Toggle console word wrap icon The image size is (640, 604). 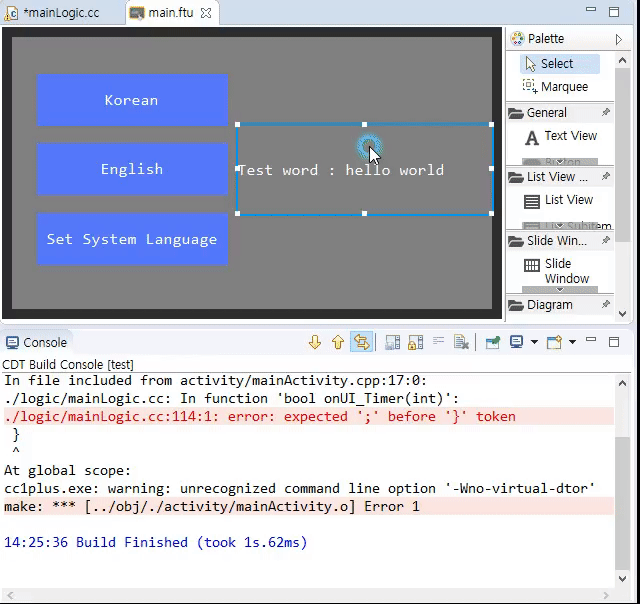(438, 341)
